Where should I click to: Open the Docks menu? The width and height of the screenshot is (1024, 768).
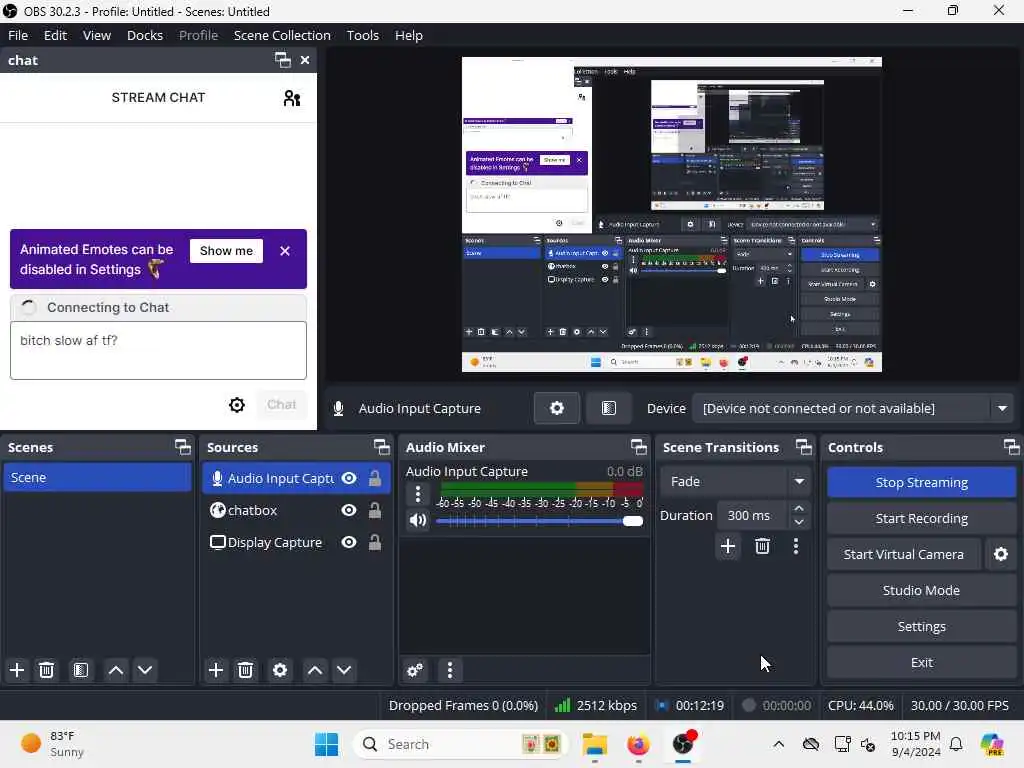145,35
